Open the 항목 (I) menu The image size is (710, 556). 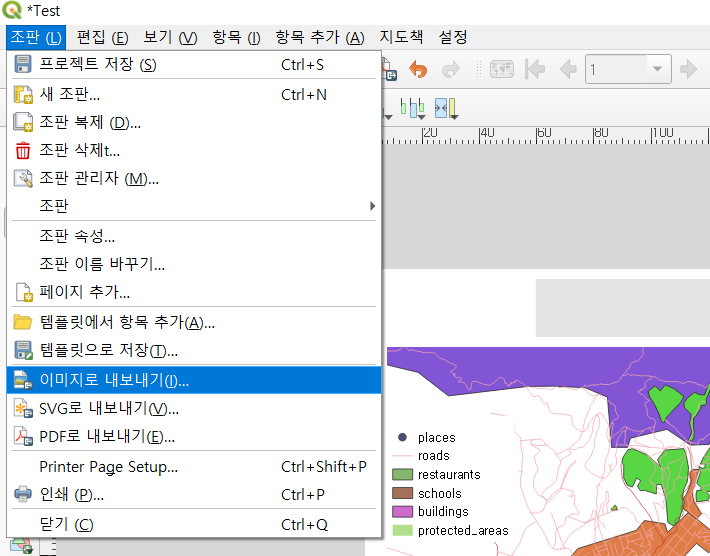[236, 37]
